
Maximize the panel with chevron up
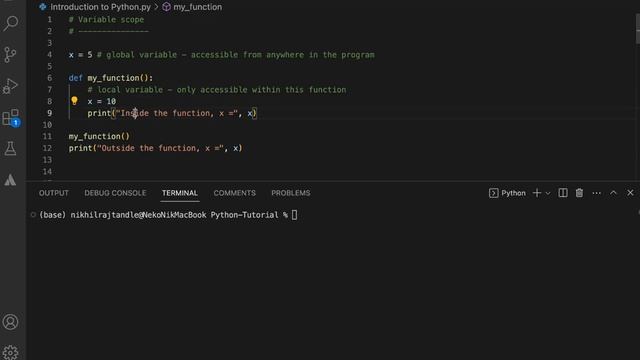tap(613, 193)
